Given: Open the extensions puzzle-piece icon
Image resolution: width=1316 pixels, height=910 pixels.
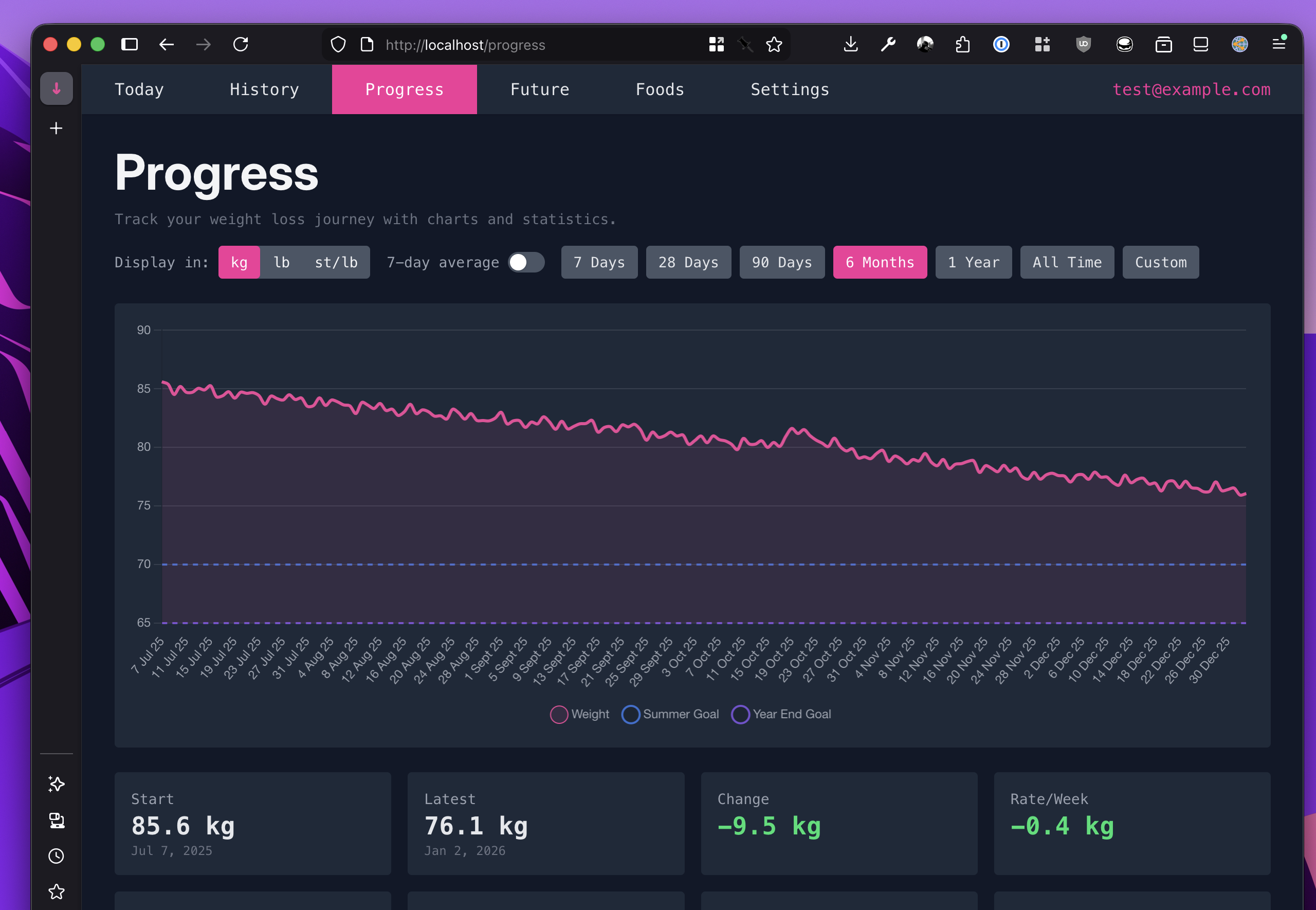Looking at the screenshot, I should point(1043,45).
